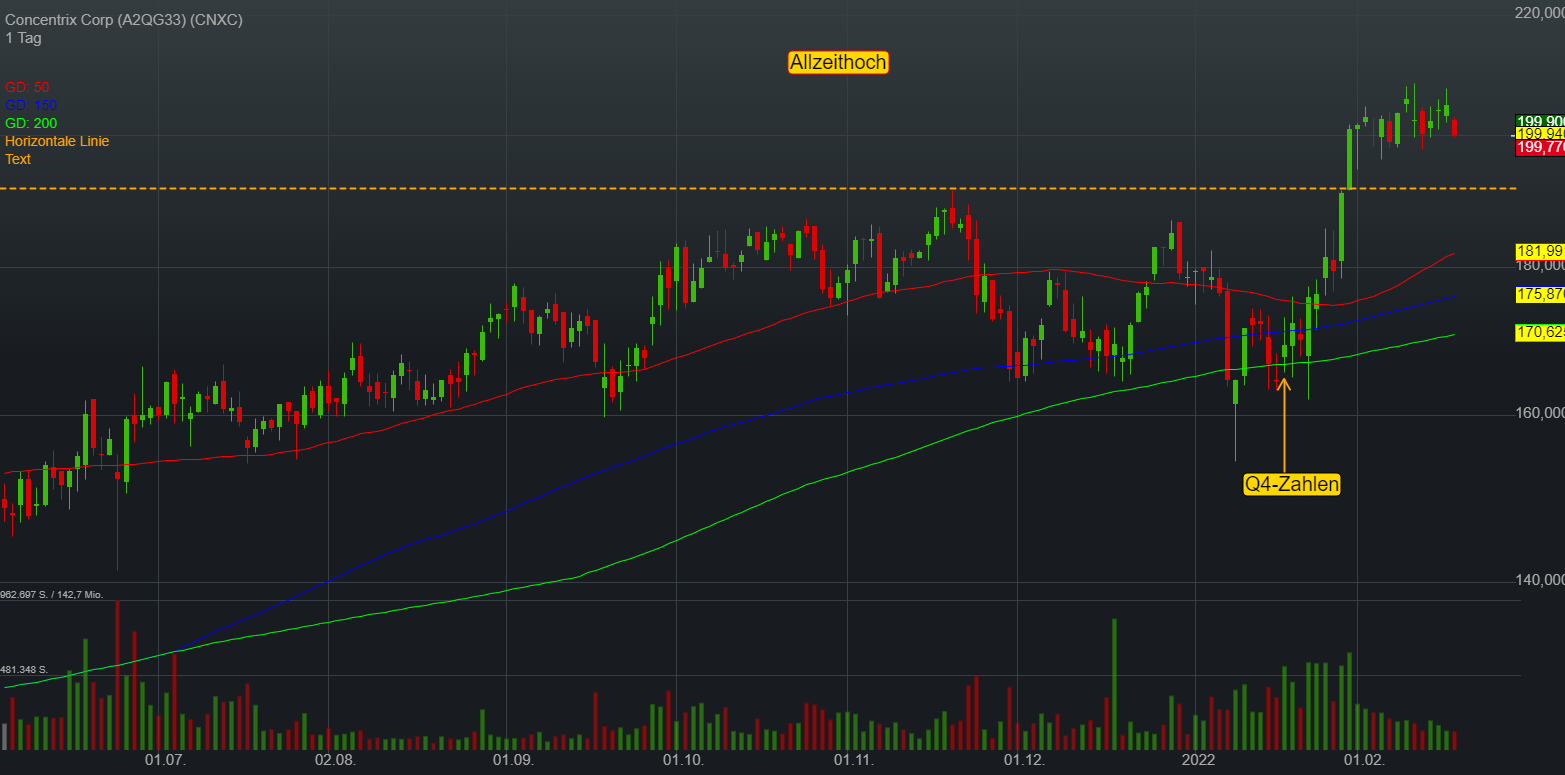1565x775 pixels.
Task: Click the 01.07. date axis label
Action: (165, 761)
